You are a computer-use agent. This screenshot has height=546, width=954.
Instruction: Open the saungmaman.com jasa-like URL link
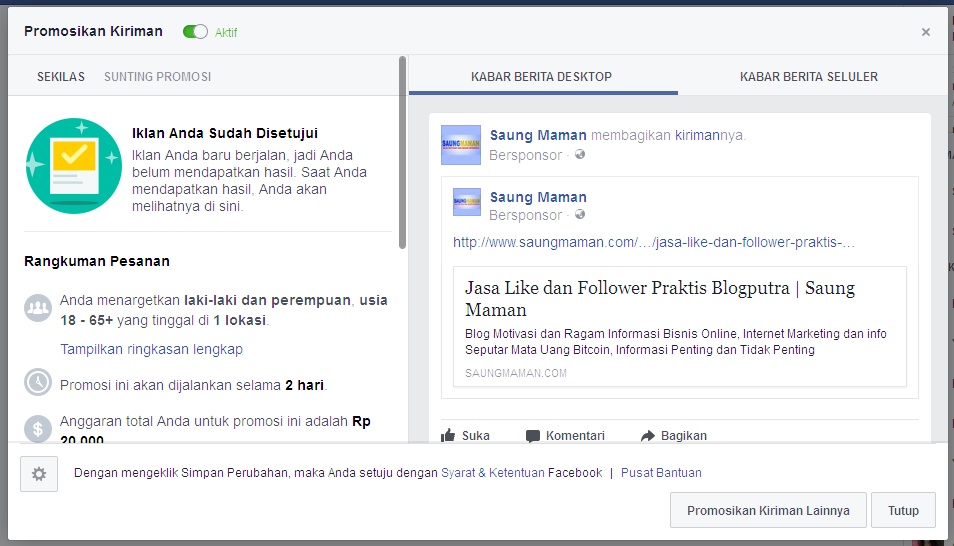coord(653,242)
